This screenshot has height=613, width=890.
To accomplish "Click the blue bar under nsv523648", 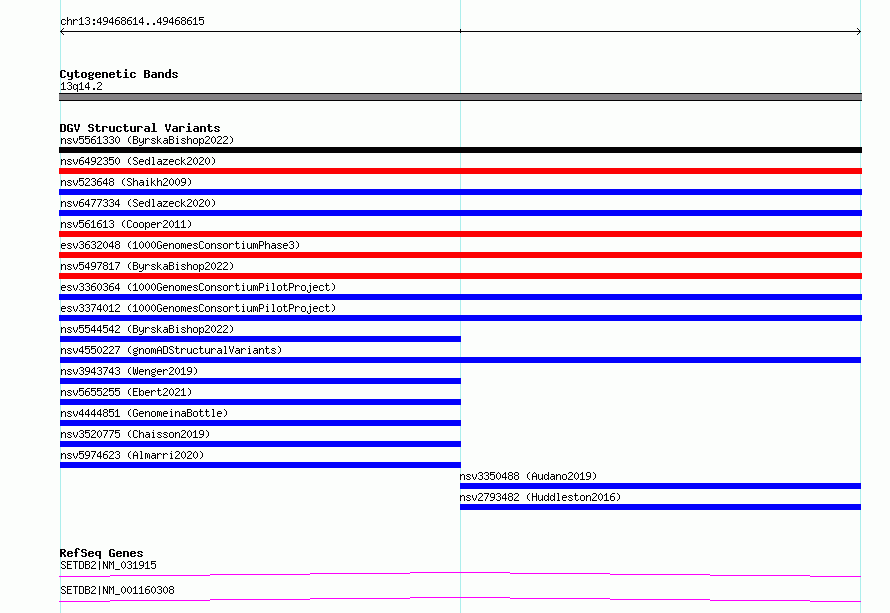I will point(460,192).
